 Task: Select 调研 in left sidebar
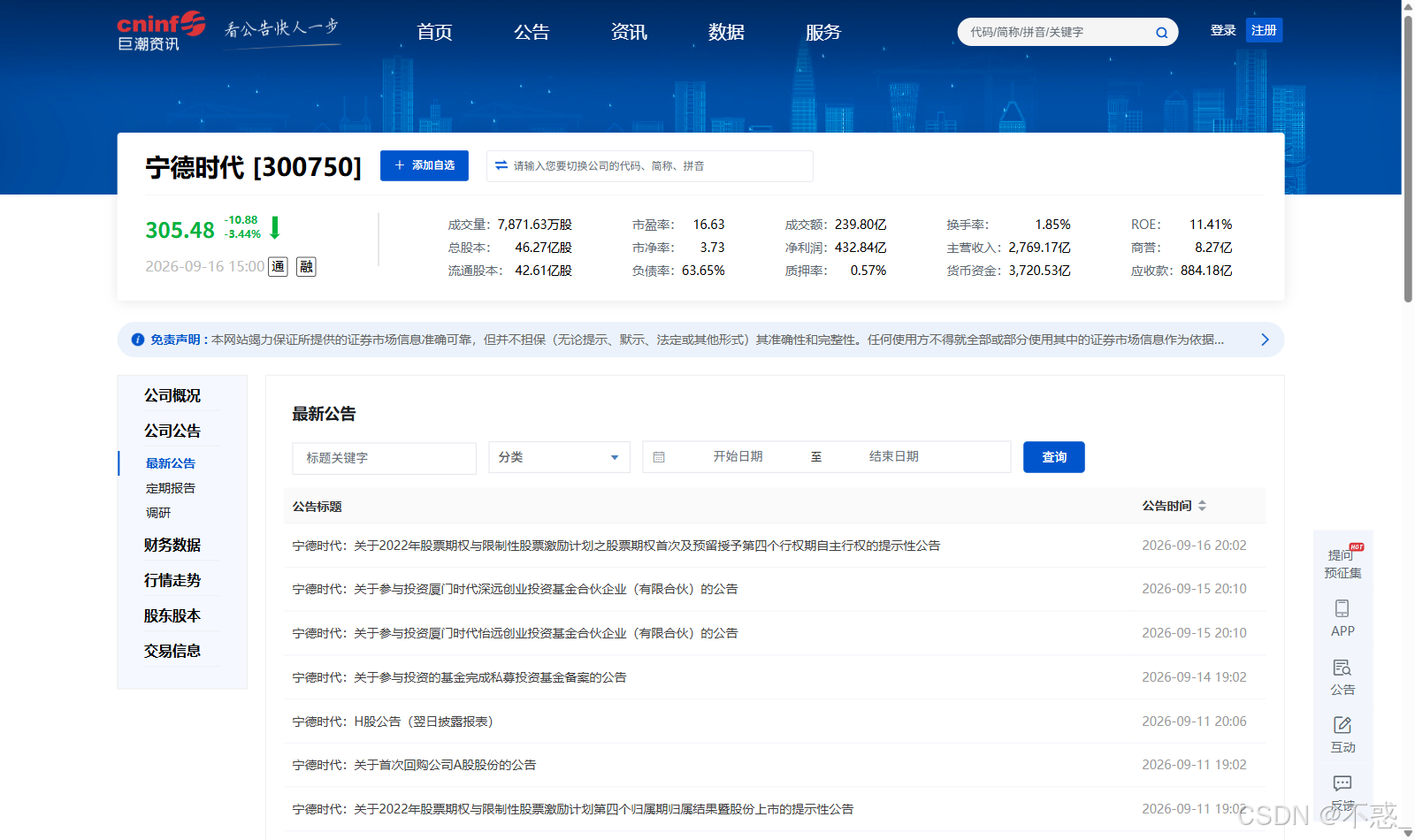[158, 513]
